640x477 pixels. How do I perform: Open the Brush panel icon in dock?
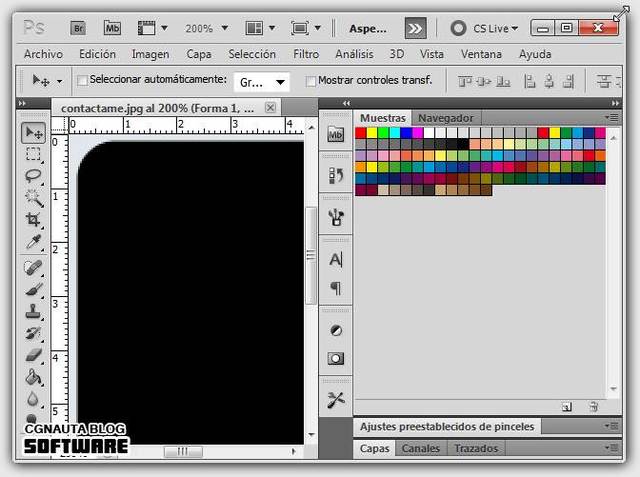pos(336,217)
